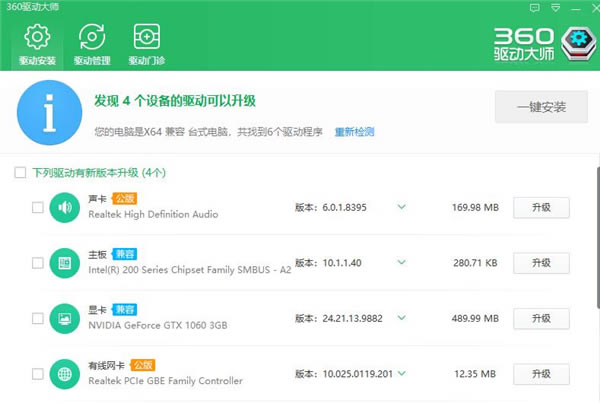This screenshot has width=600, height=403.
Task: Check the select-all 下列驱动有新版本升级 checkbox
Action: [x=20, y=173]
